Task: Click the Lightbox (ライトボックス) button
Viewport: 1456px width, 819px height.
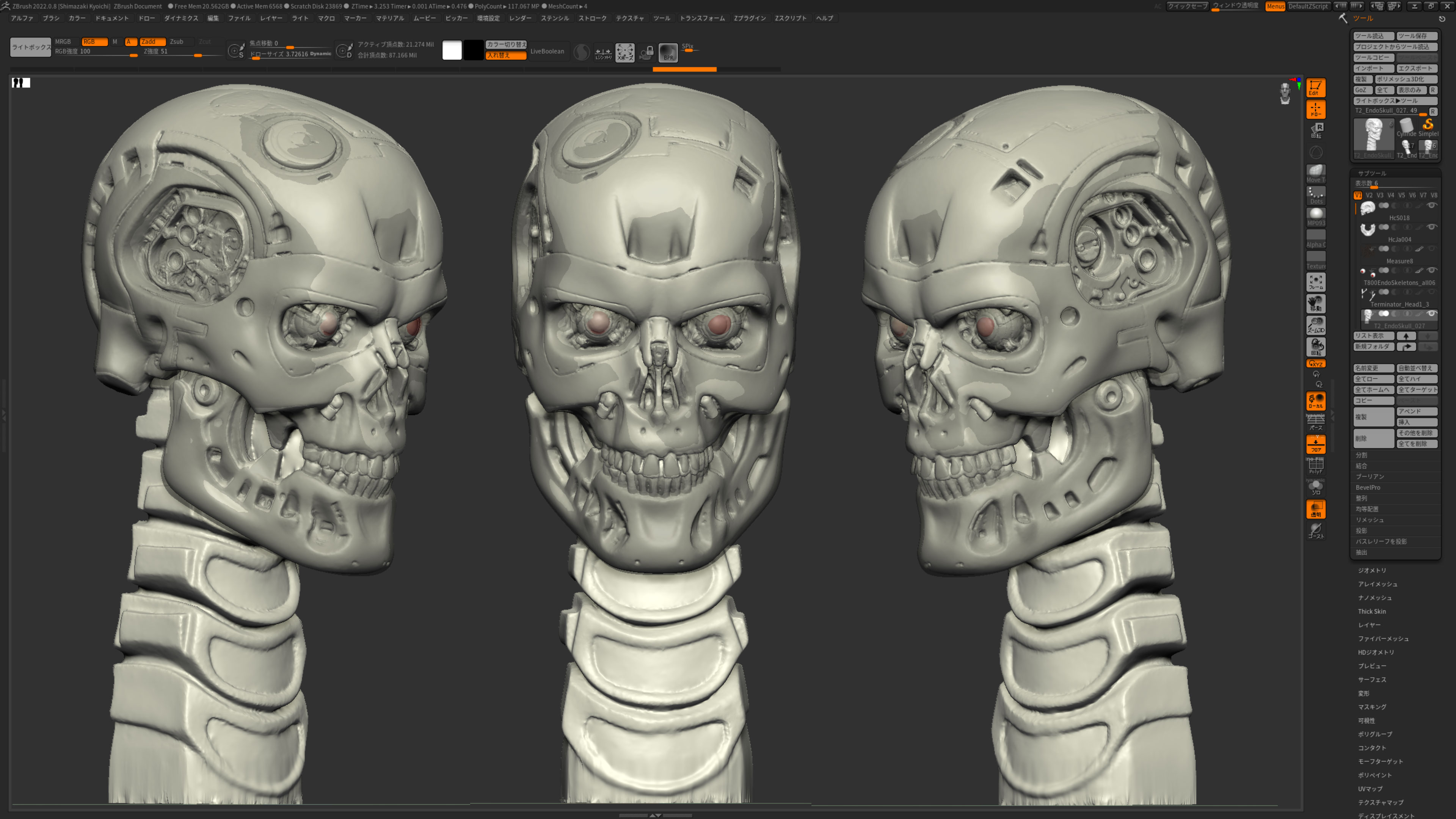Action: (x=30, y=47)
